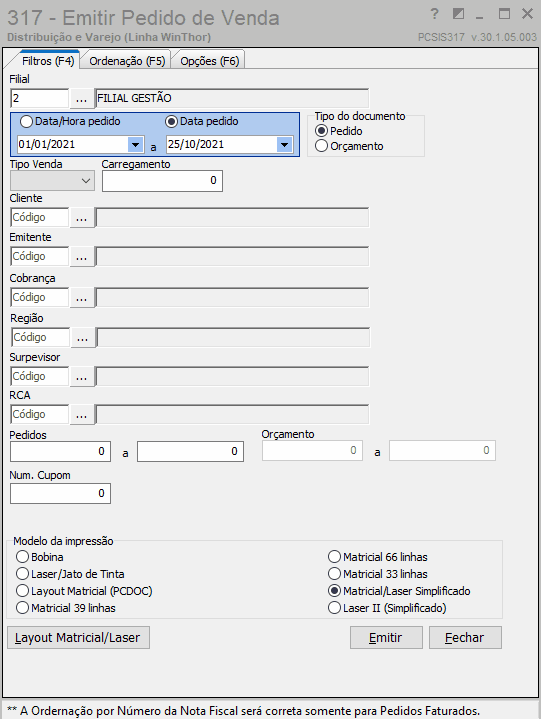Click the Layout Matricial/Laser button
This screenshot has height=719, width=541.
[78, 638]
